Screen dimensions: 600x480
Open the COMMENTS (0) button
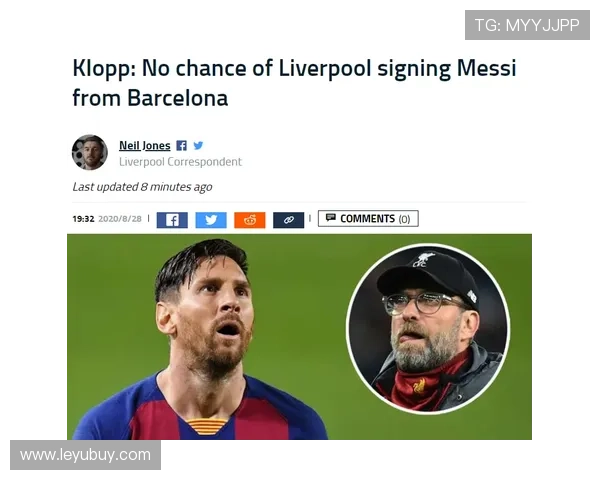click(x=368, y=219)
